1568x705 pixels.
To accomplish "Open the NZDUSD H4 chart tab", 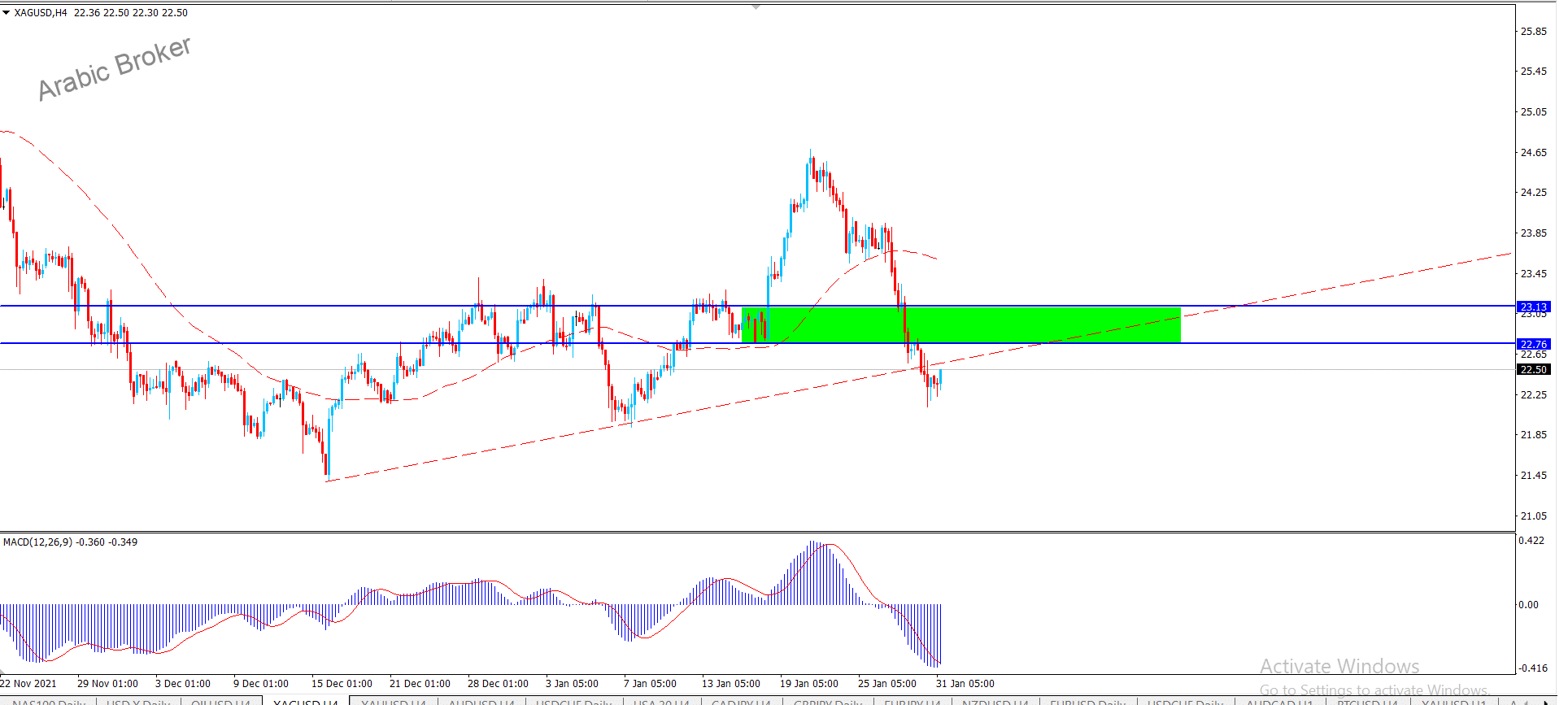I will pyautogui.click(x=995, y=701).
